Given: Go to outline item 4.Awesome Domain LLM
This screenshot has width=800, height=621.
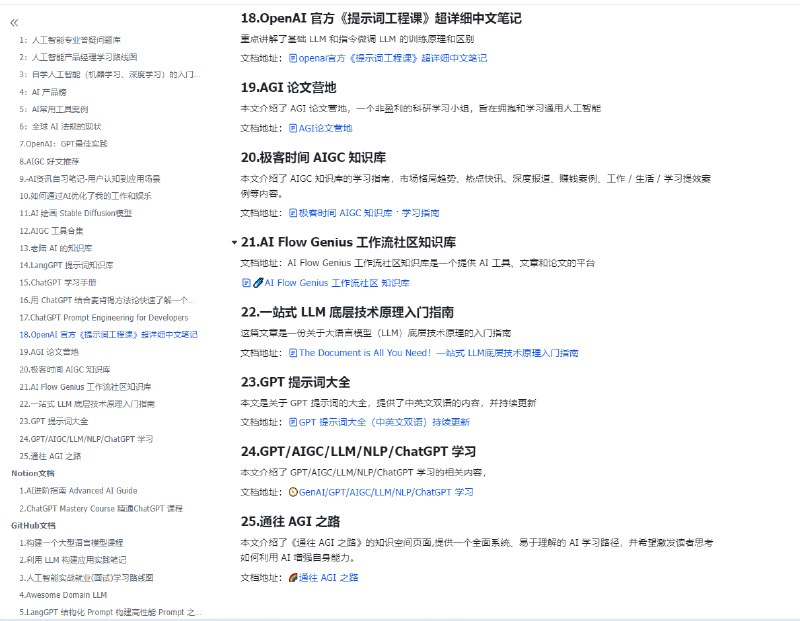Looking at the screenshot, I should 63,595.
